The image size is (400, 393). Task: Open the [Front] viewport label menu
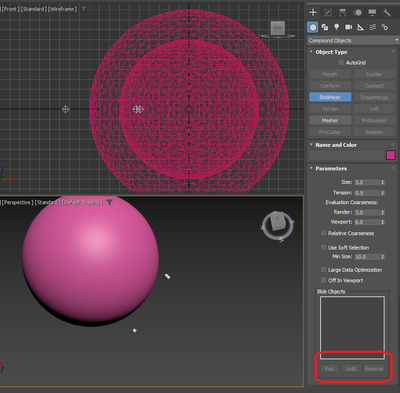(10, 9)
